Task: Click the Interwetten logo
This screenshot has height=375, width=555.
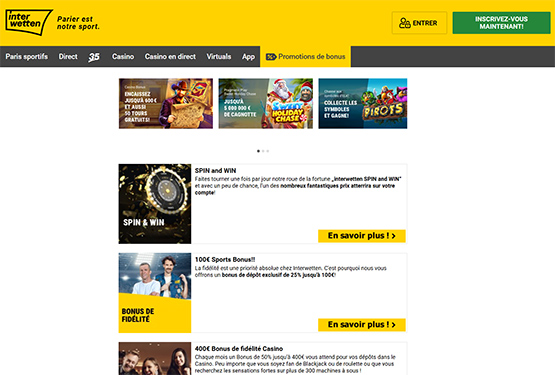Action: (x=29, y=22)
